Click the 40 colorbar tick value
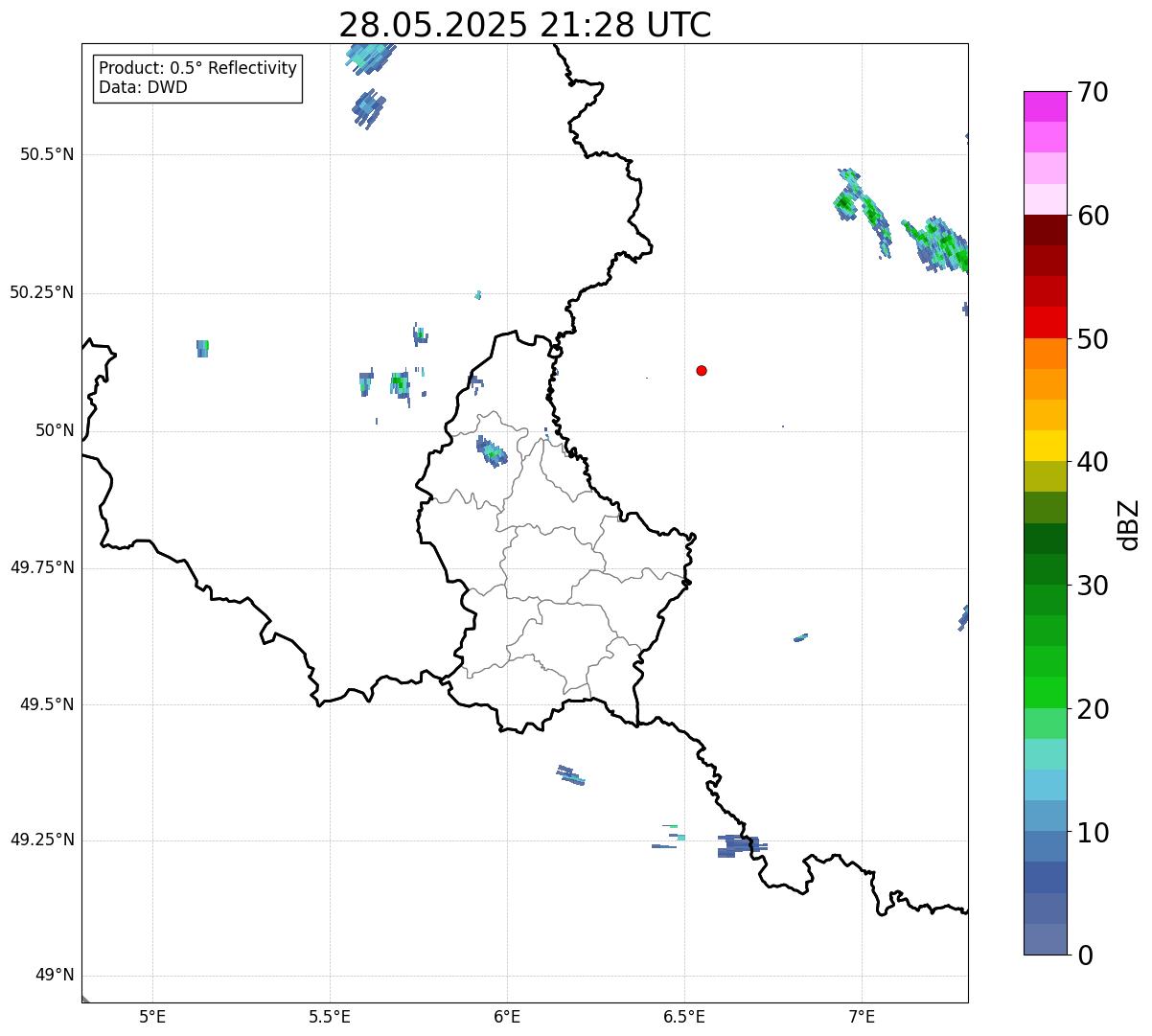1152x1036 pixels. tap(1092, 462)
